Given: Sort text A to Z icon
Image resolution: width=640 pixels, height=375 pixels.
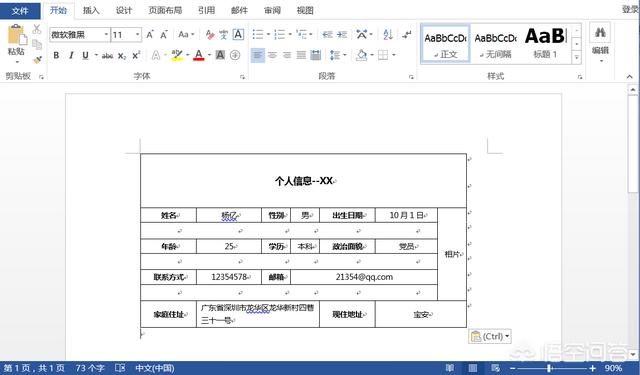Looking at the screenshot, I should coord(388,35).
